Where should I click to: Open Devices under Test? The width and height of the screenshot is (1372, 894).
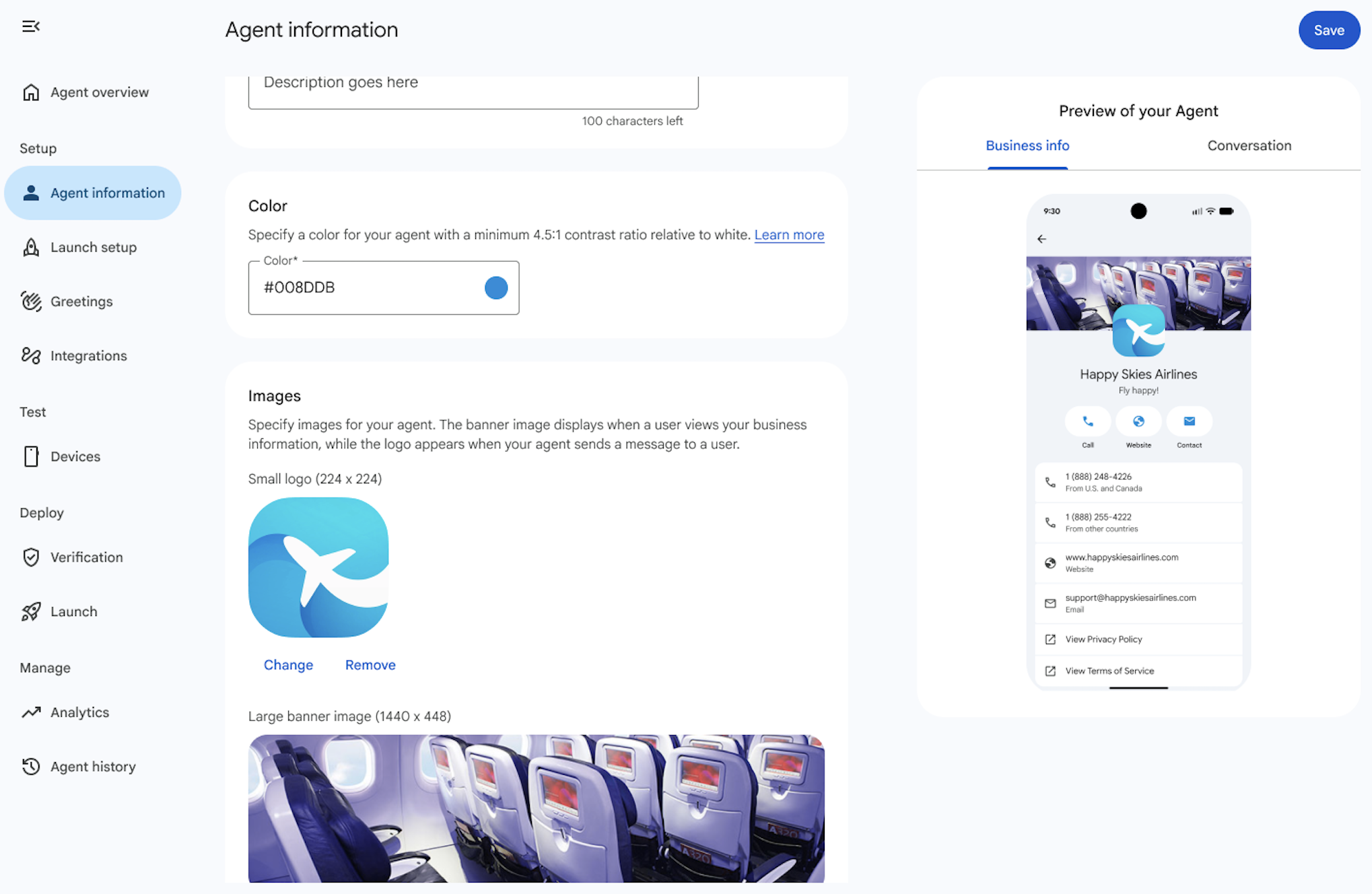75,456
